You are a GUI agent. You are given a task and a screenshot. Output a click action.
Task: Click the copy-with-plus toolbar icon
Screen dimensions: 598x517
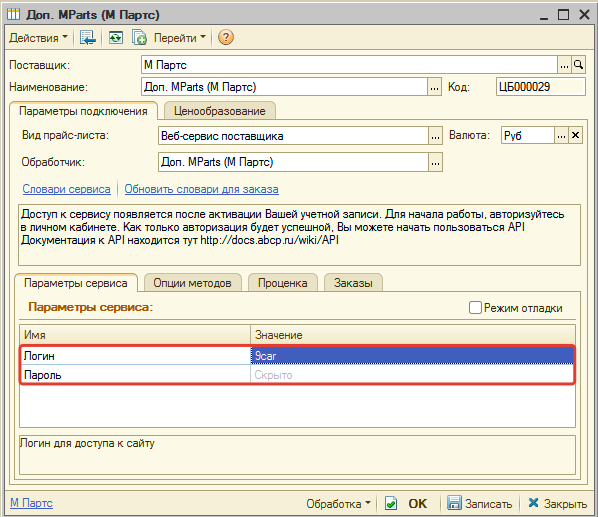(x=139, y=37)
